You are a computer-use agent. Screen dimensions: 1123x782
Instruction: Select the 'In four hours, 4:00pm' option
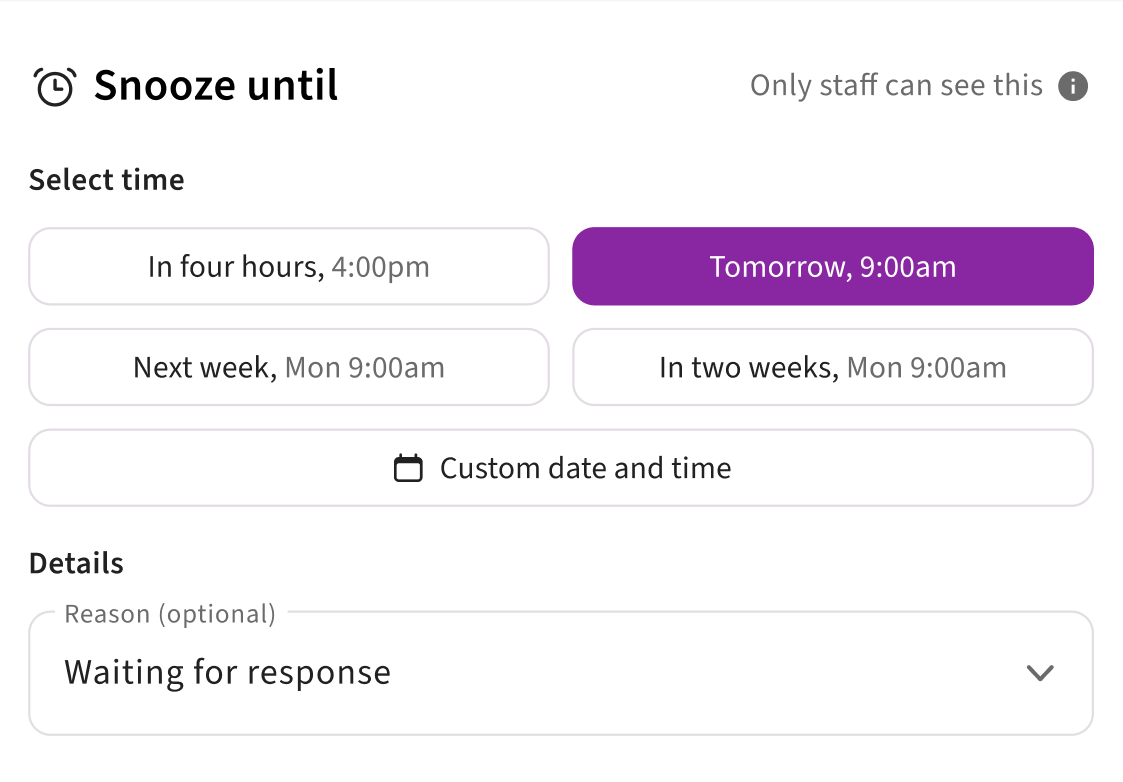click(289, 267)
